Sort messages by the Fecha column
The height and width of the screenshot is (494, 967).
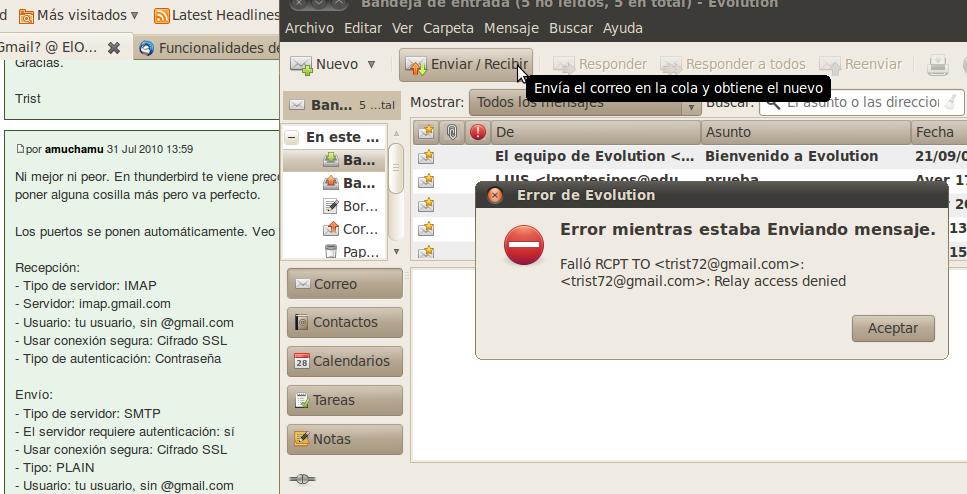click(939, 132)
